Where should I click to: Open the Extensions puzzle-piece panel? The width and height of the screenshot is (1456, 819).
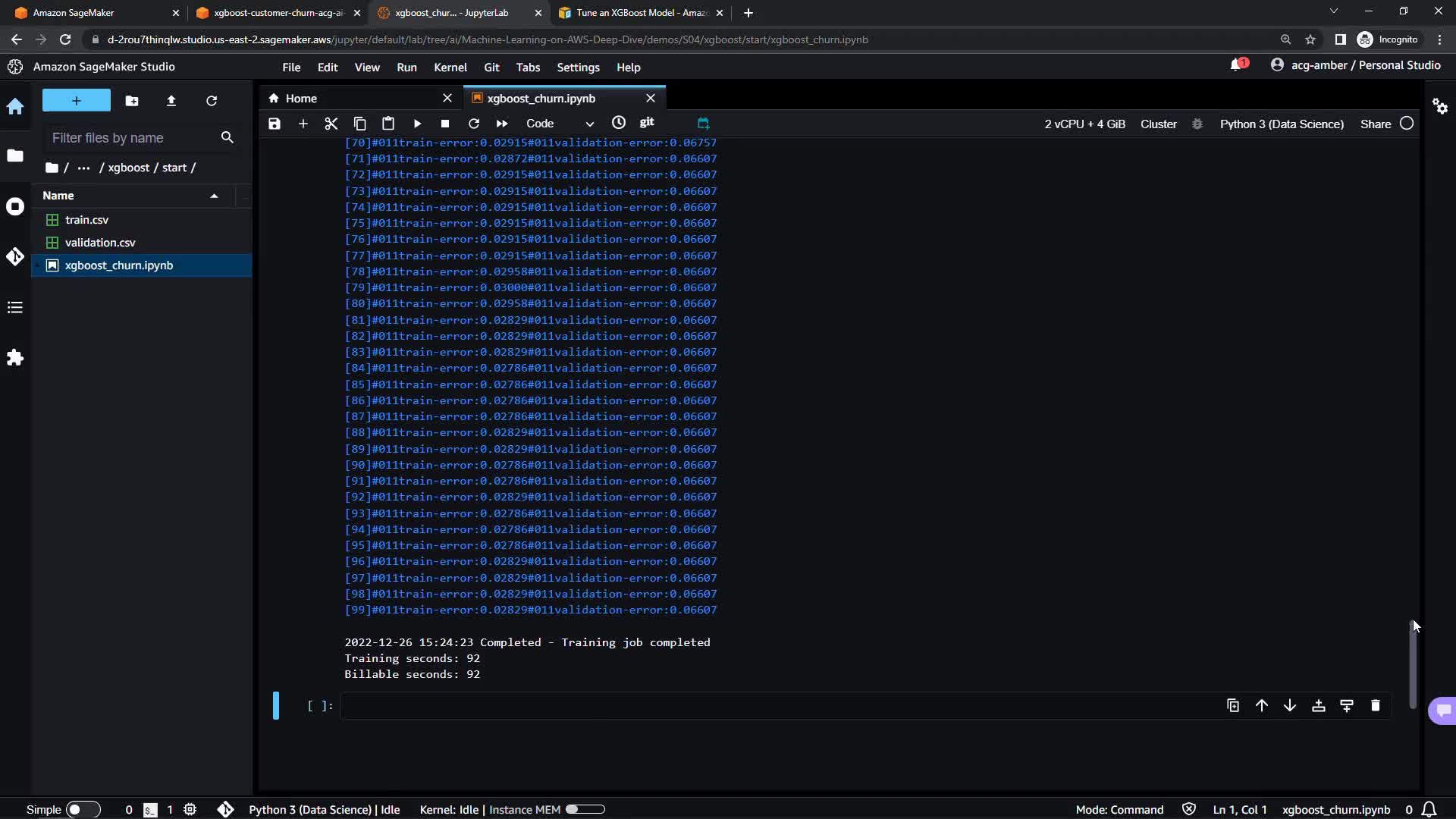click(15, 357)
